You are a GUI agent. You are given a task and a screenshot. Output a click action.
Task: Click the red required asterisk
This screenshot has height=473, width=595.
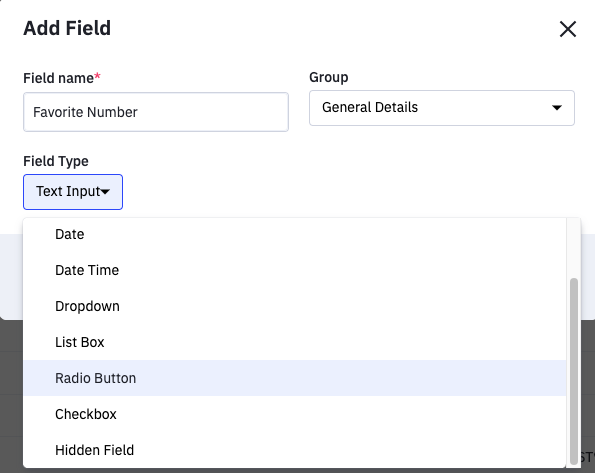(x=98, y=76)
